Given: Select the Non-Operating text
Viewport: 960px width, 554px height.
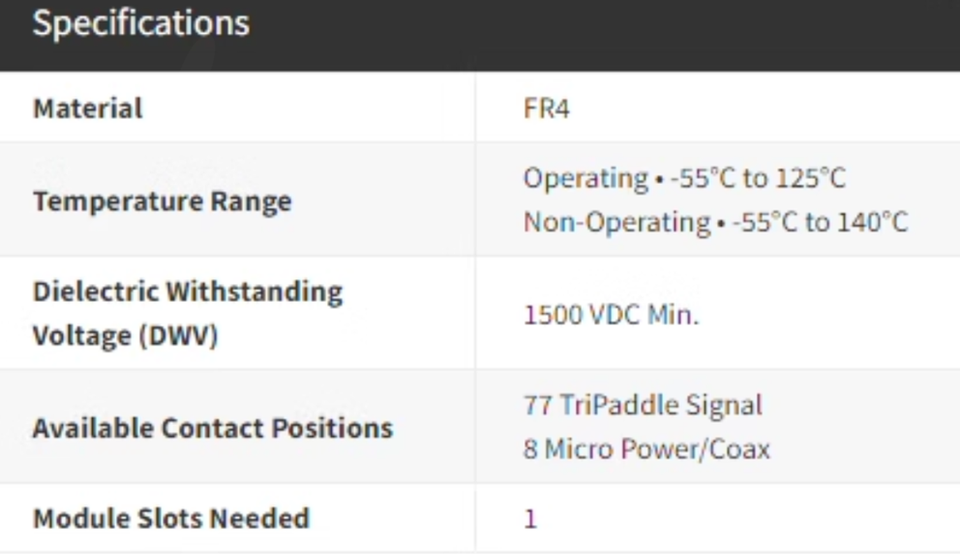Looking at the screenshot, I should pos(616,222).
